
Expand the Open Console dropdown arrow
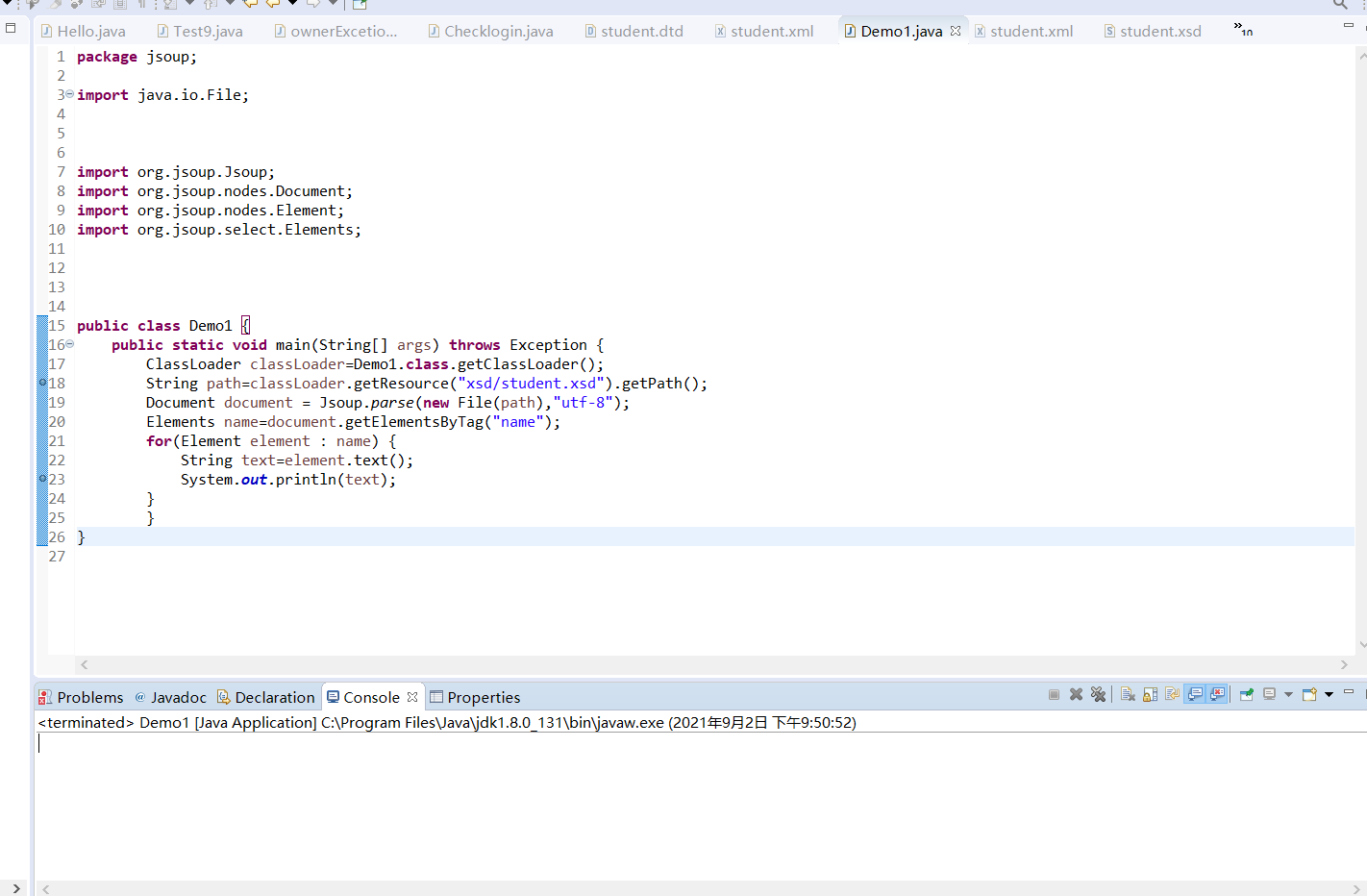[1329, 694]
